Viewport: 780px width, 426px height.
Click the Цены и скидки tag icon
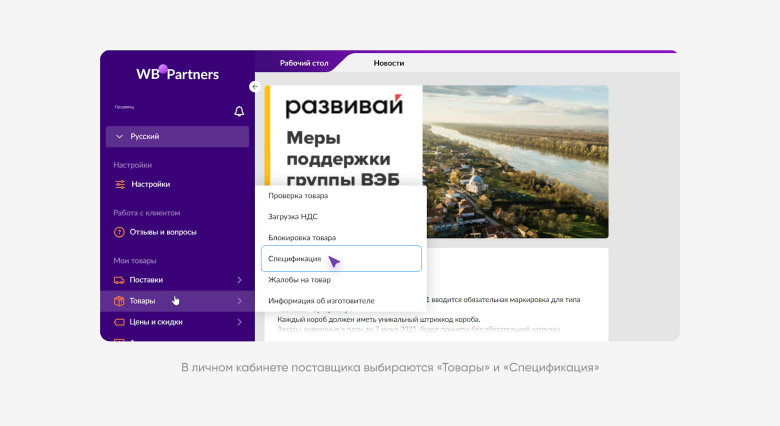pyautogui.click(x=119, y=322)
